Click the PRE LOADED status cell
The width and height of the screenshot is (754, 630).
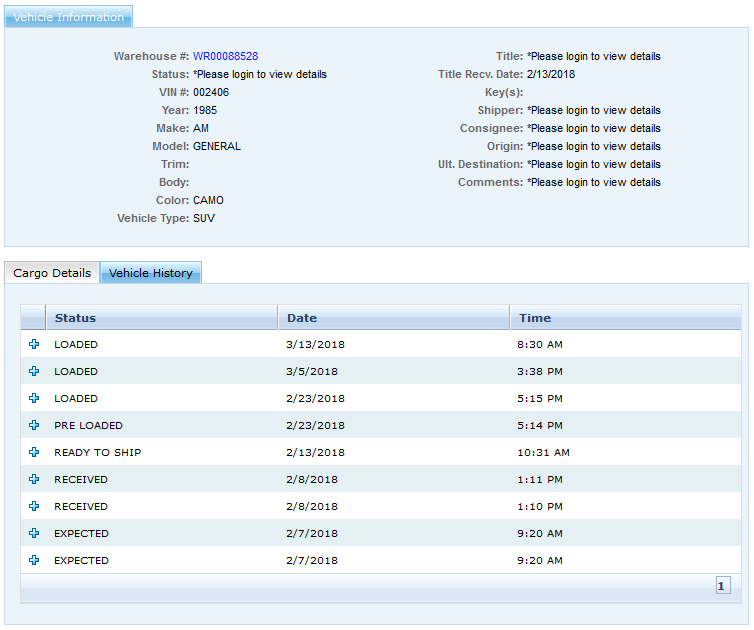coord(89,425)
